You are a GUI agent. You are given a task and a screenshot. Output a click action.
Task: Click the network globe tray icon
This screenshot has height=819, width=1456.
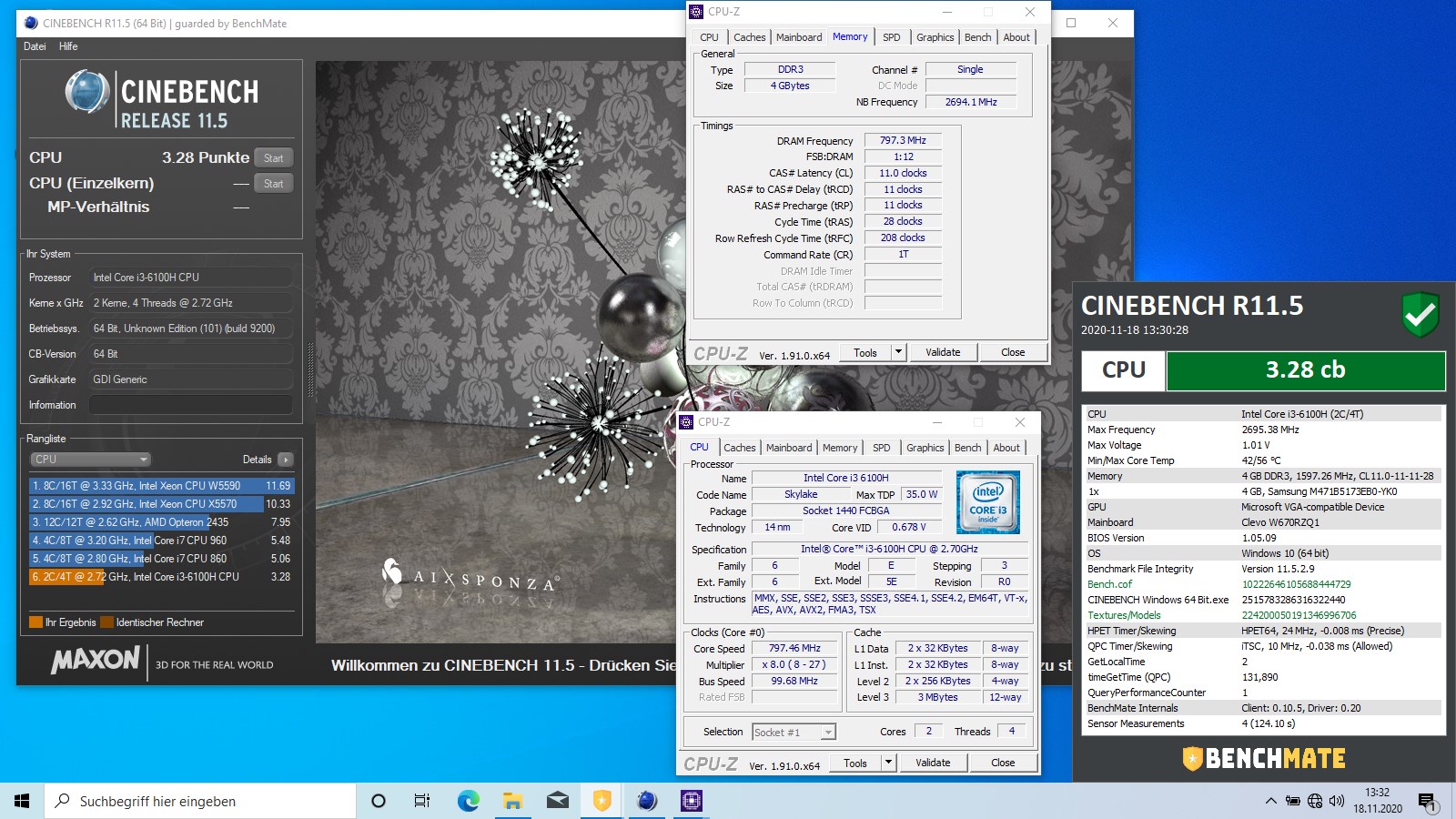tap(1314, 802)
